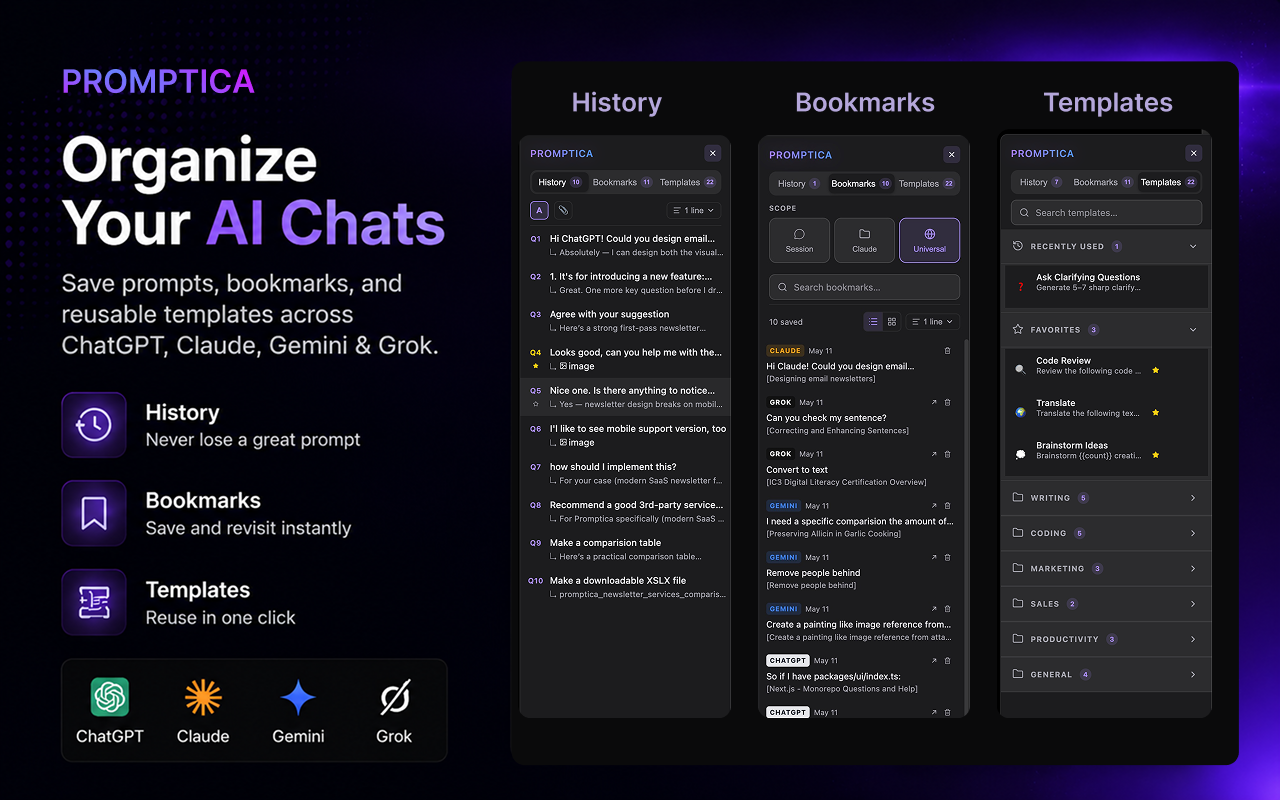Screen dimensions: 1280x800
Task: Delete the 'So if I have packages/ui' bookmark
Action: coord(948,661)
